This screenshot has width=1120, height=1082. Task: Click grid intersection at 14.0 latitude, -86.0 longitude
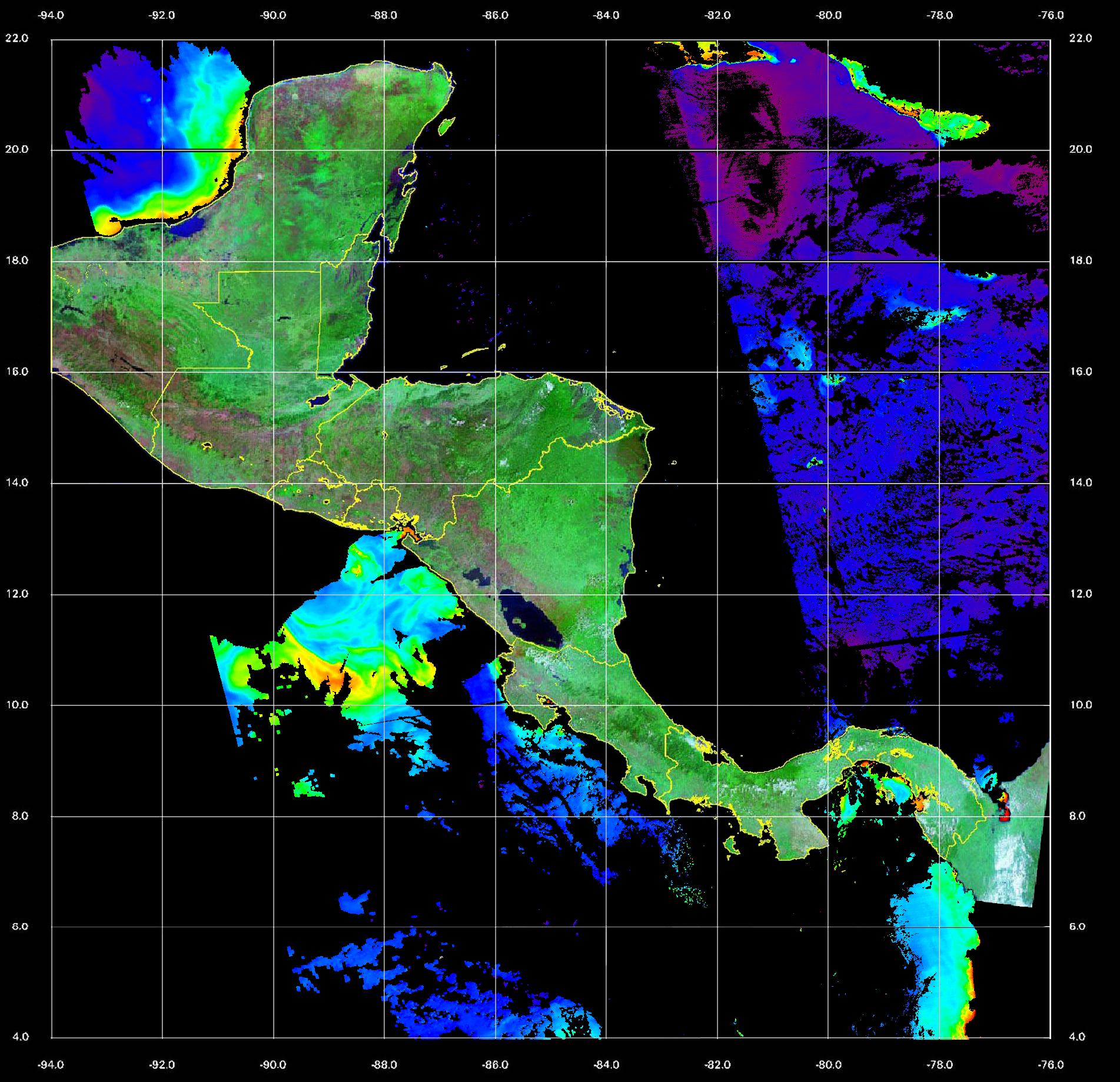coord(495,483)
